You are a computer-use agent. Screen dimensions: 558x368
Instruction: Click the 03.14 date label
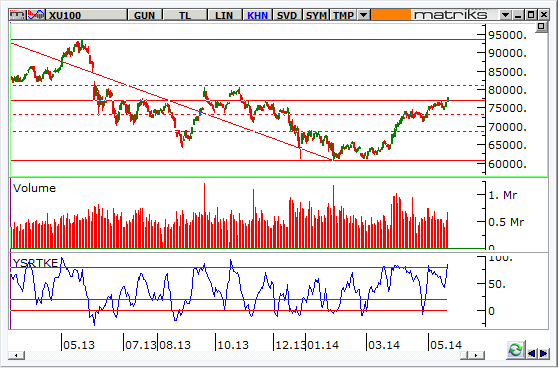pos(384,345)
